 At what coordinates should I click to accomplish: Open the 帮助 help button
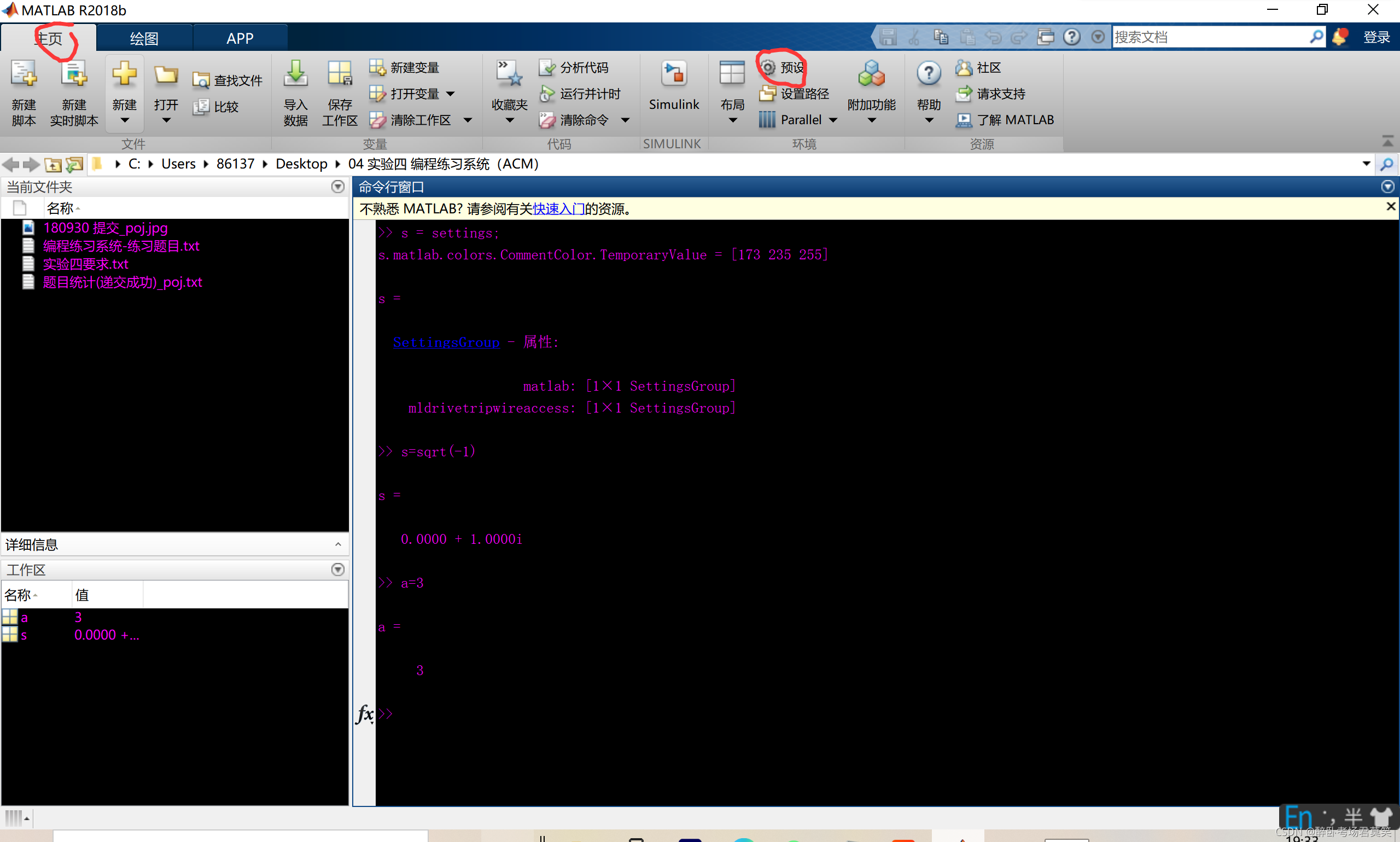(928, 93)
